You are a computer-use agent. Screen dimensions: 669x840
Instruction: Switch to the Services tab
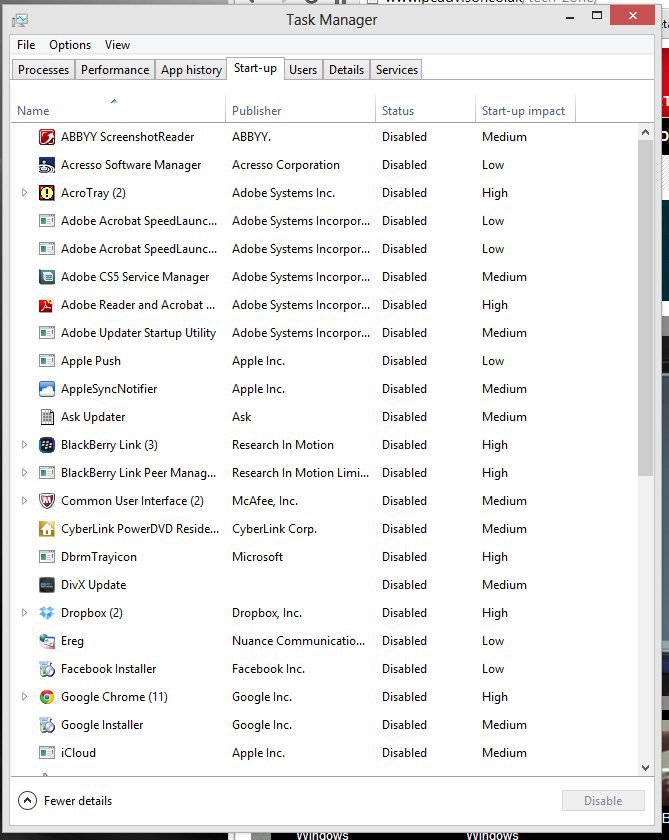pos(397,70)
